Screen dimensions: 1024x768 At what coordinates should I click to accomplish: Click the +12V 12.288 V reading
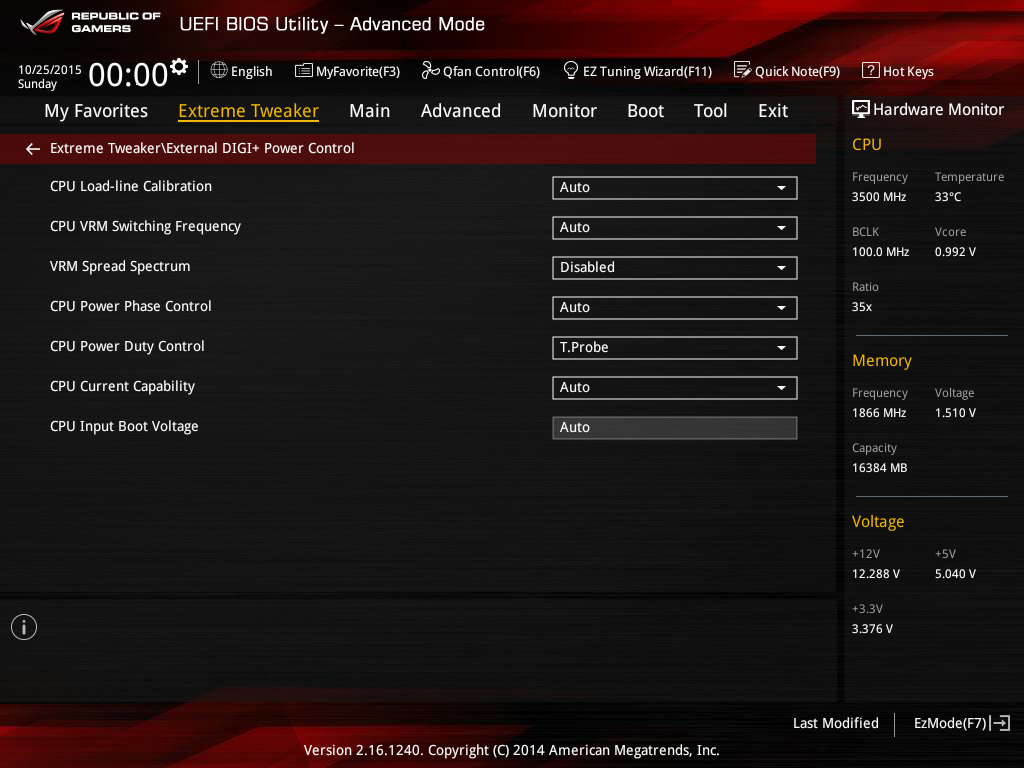pyautogui.click(x=875, y=574)
